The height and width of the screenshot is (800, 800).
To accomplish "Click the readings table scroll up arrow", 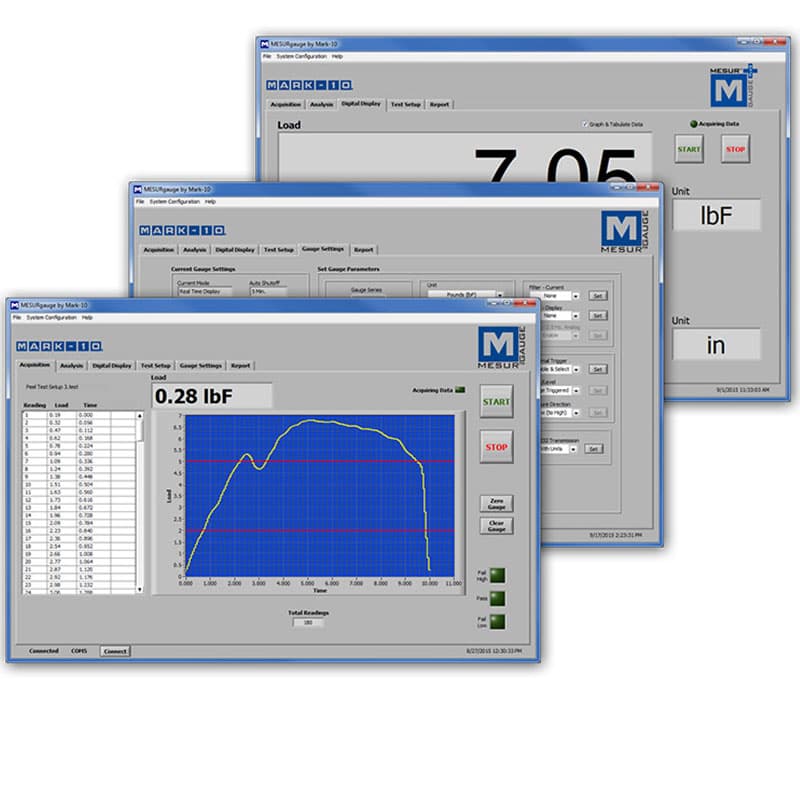I will point(140,416).
